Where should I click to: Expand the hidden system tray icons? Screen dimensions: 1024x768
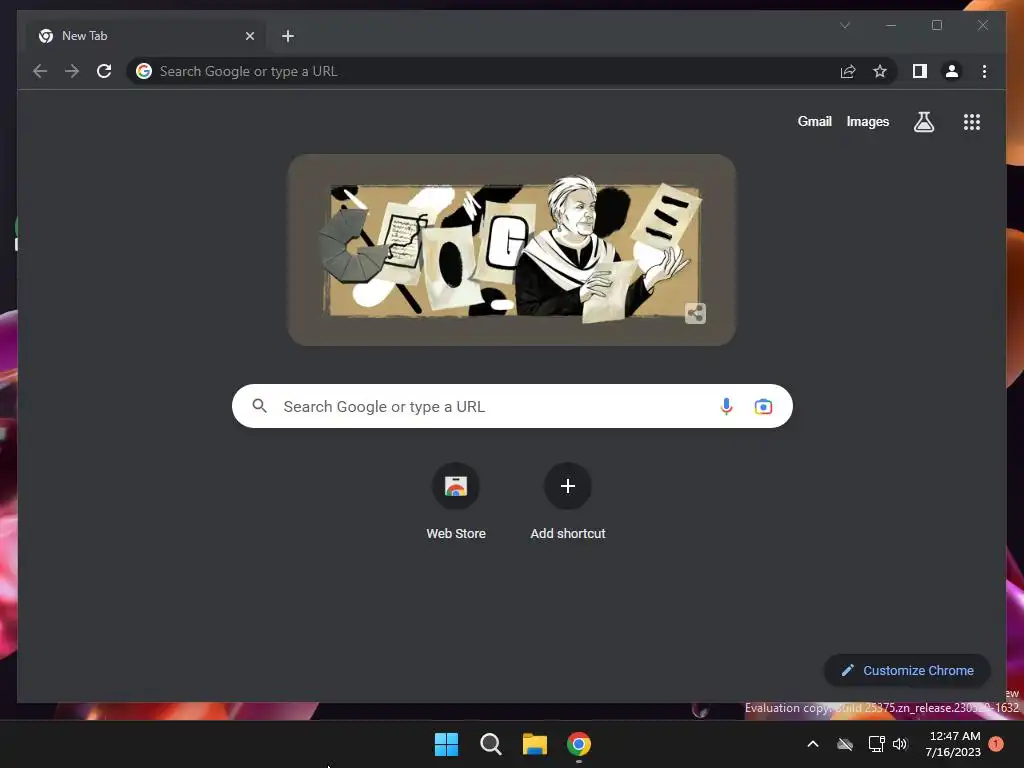point(813,744)
